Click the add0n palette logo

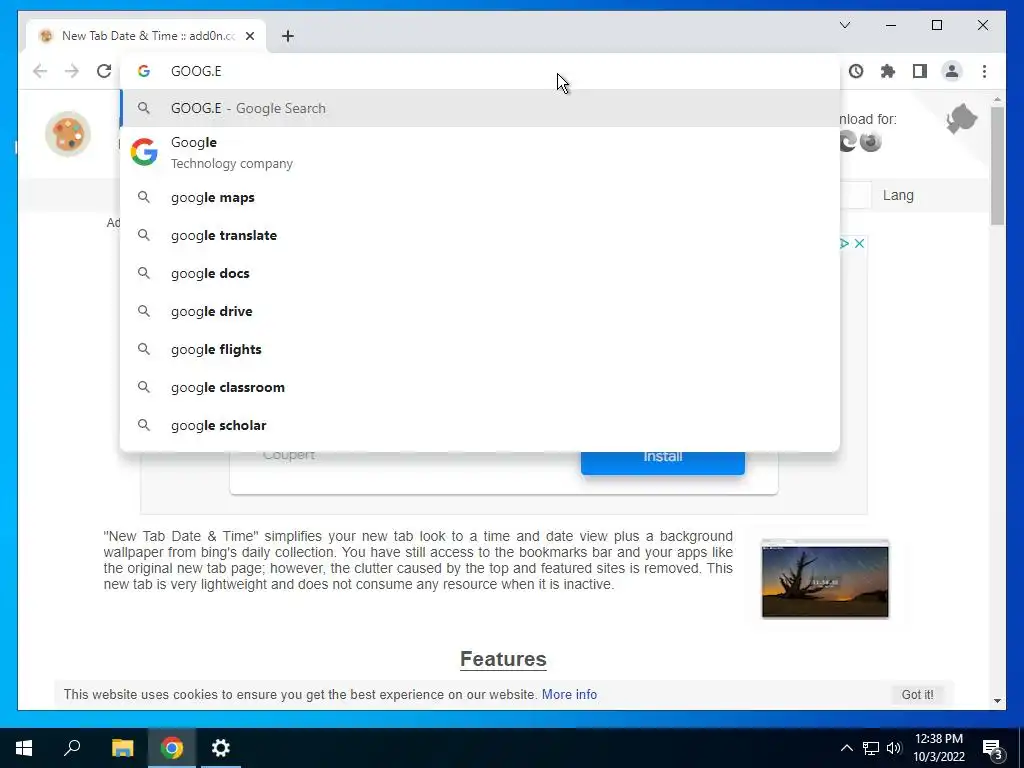(x=68, y=134)
